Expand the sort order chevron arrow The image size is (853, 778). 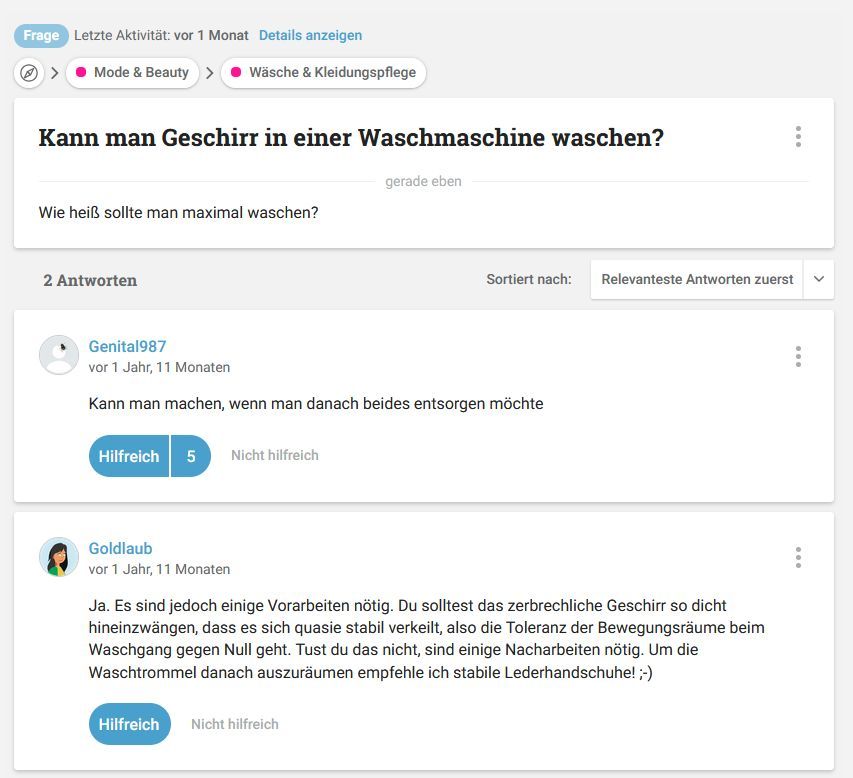pos(818,280)
